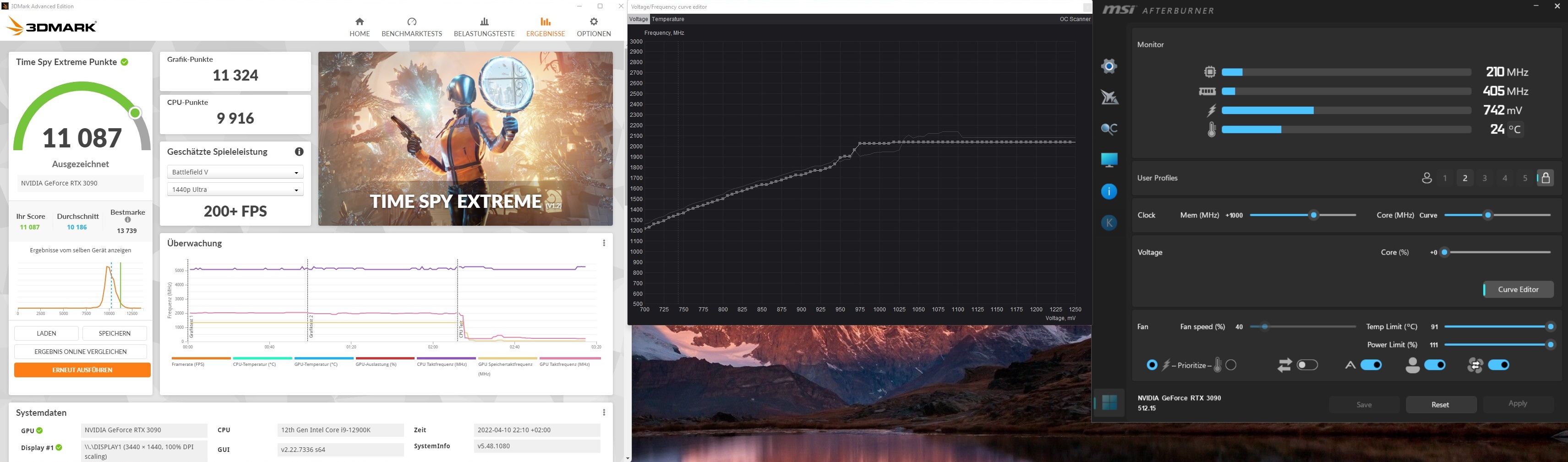Click the Windows startup icon at Afterburner bottom-left
The height and width of the screenshot is (462, 1568).
(x=1109, y=403)
